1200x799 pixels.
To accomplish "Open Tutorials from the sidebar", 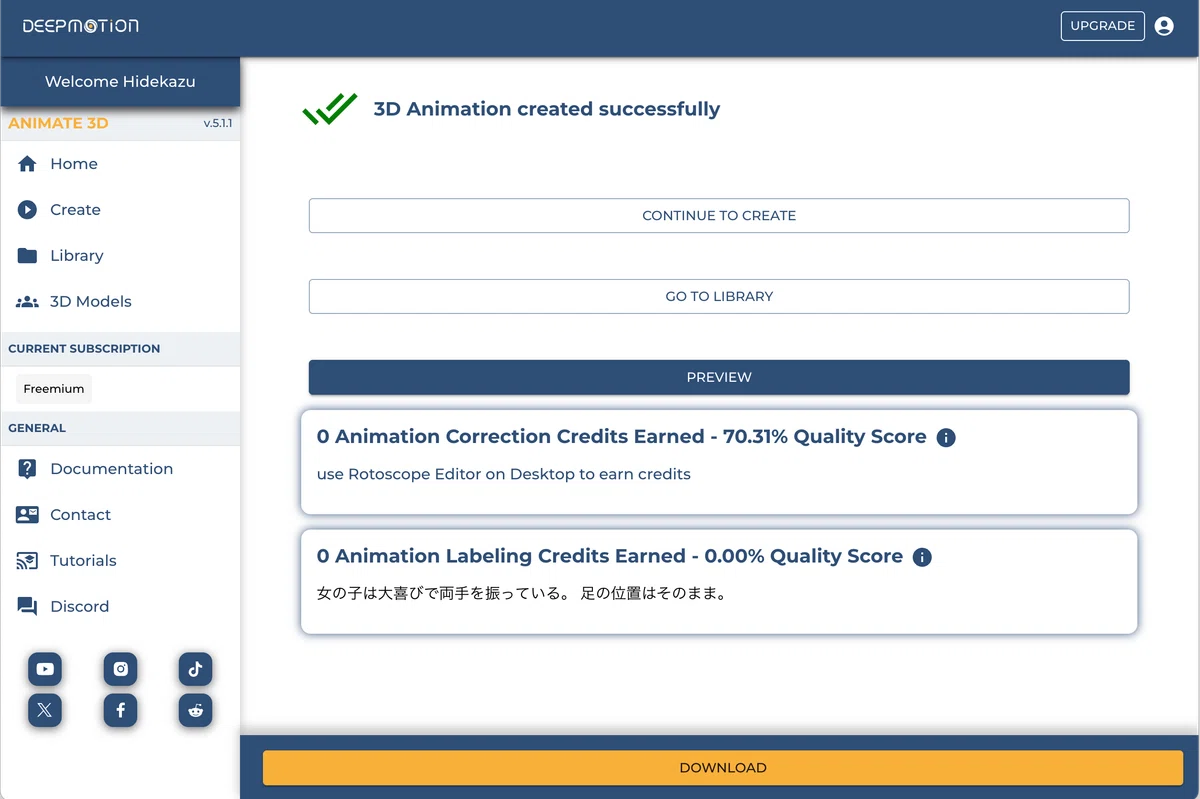I will (83, 561).
